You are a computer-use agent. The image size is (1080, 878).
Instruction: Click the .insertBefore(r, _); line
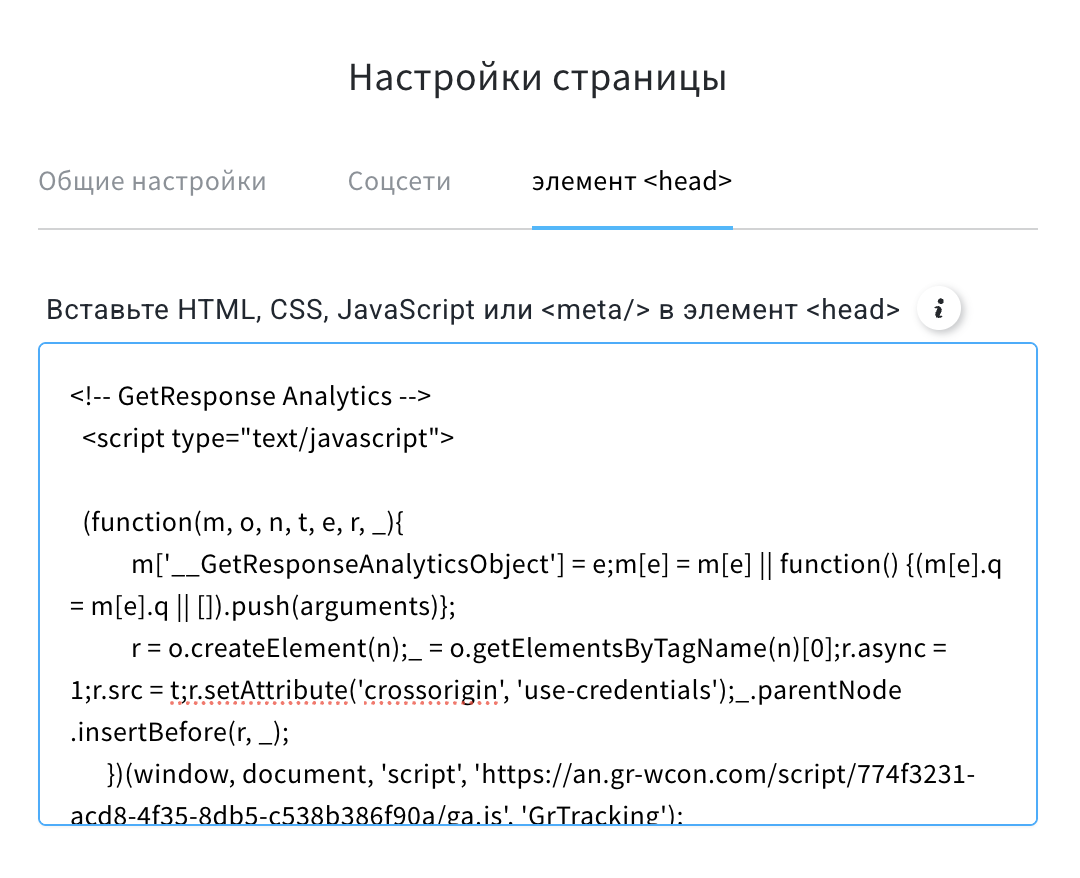tap(179, 733)
